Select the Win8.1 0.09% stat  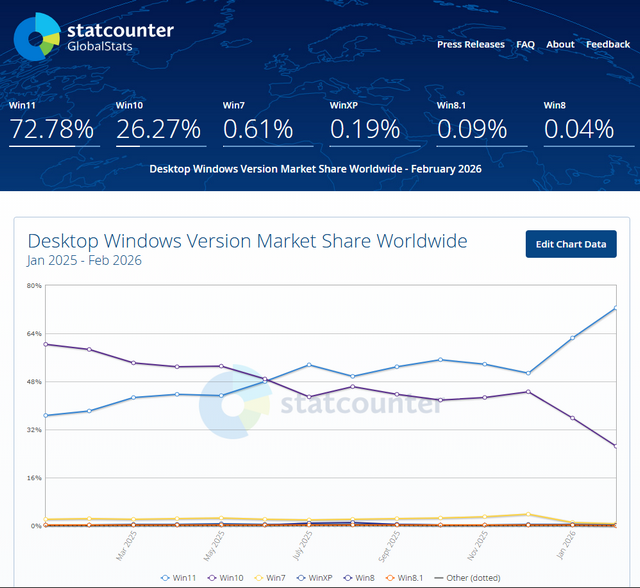coord(482,123)
